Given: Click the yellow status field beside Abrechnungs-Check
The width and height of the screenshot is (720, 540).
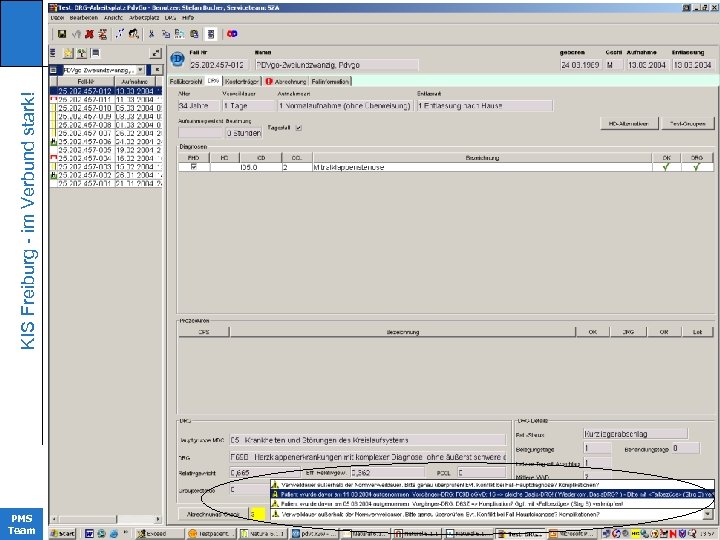Looking at the screenshot, I should [257, 515].
